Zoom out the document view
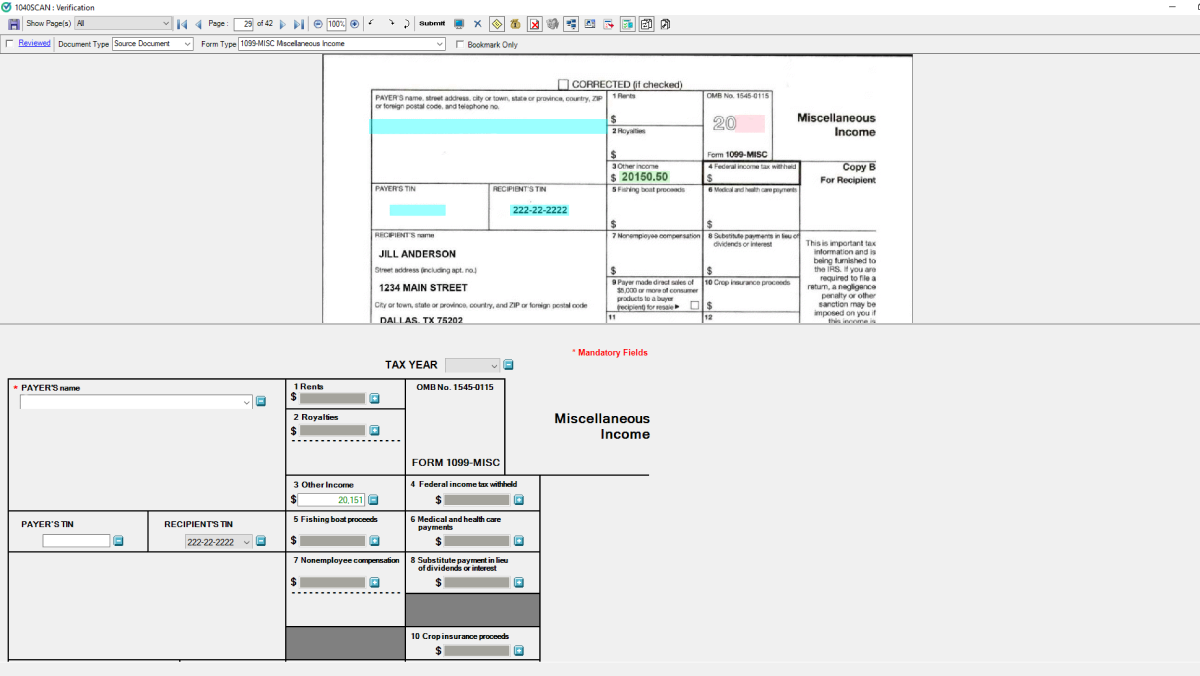Image resolution: width=1200 pixels, height=676 pixels. point(318,23)
